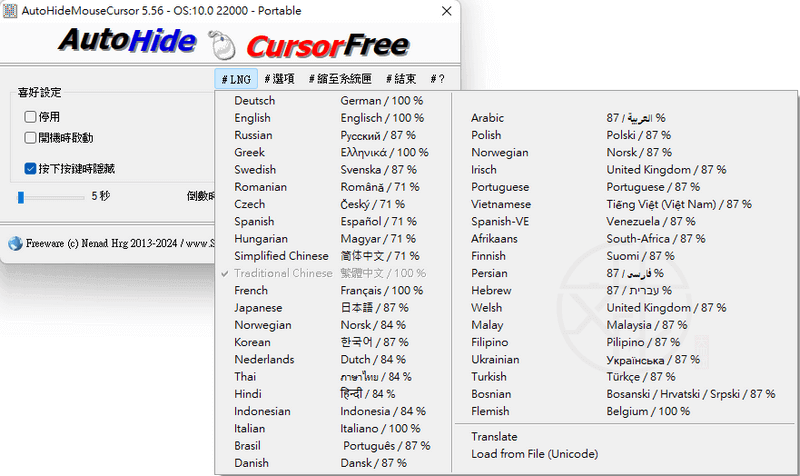
Task: Choose Danish language
Action: (333, 463)
